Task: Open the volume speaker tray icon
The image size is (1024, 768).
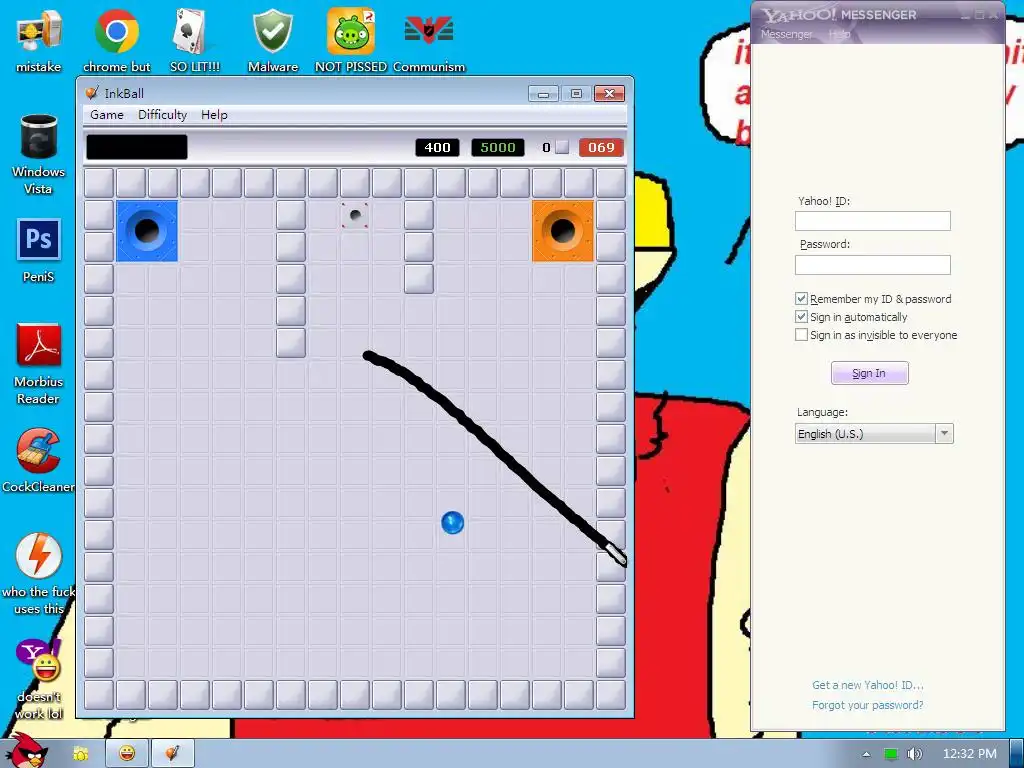Action: click(x=915, y=754)
